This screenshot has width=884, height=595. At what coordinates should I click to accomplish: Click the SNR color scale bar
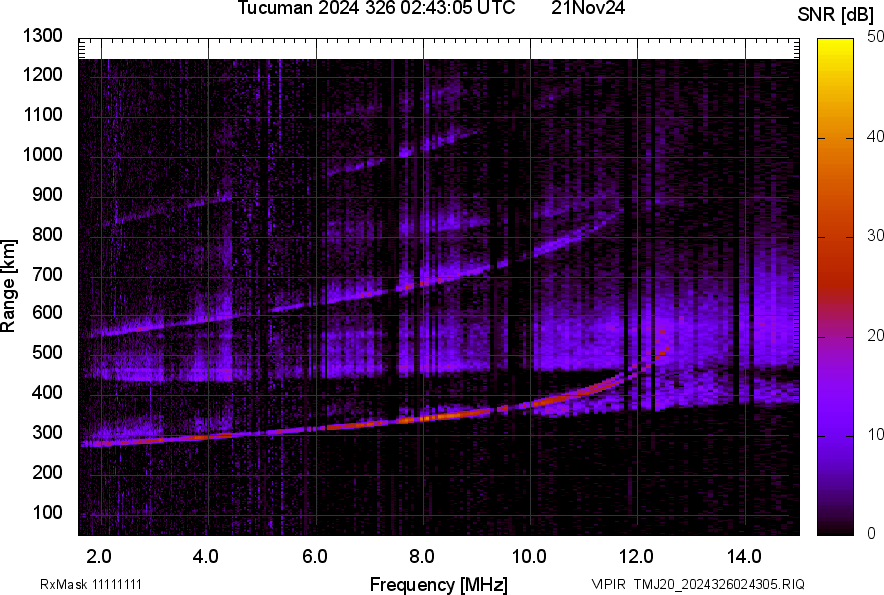pos(835,287)
